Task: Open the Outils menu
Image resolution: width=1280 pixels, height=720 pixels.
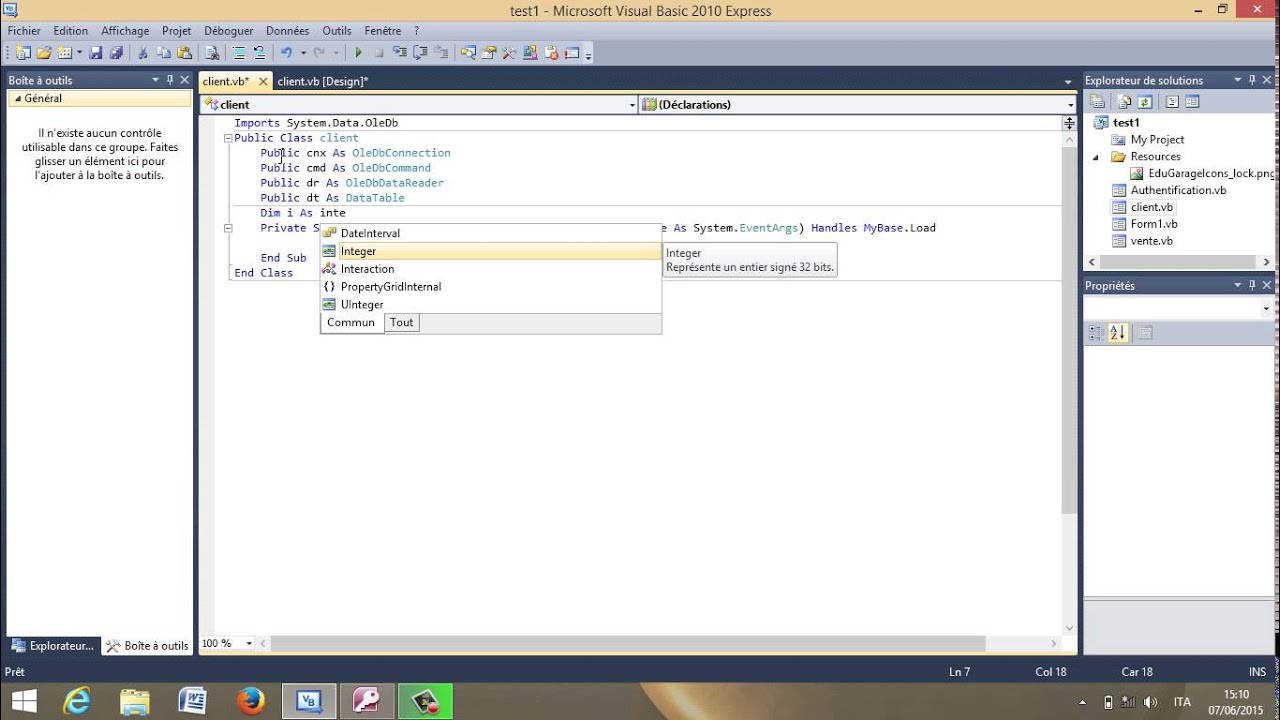Action: coord(337,31)
